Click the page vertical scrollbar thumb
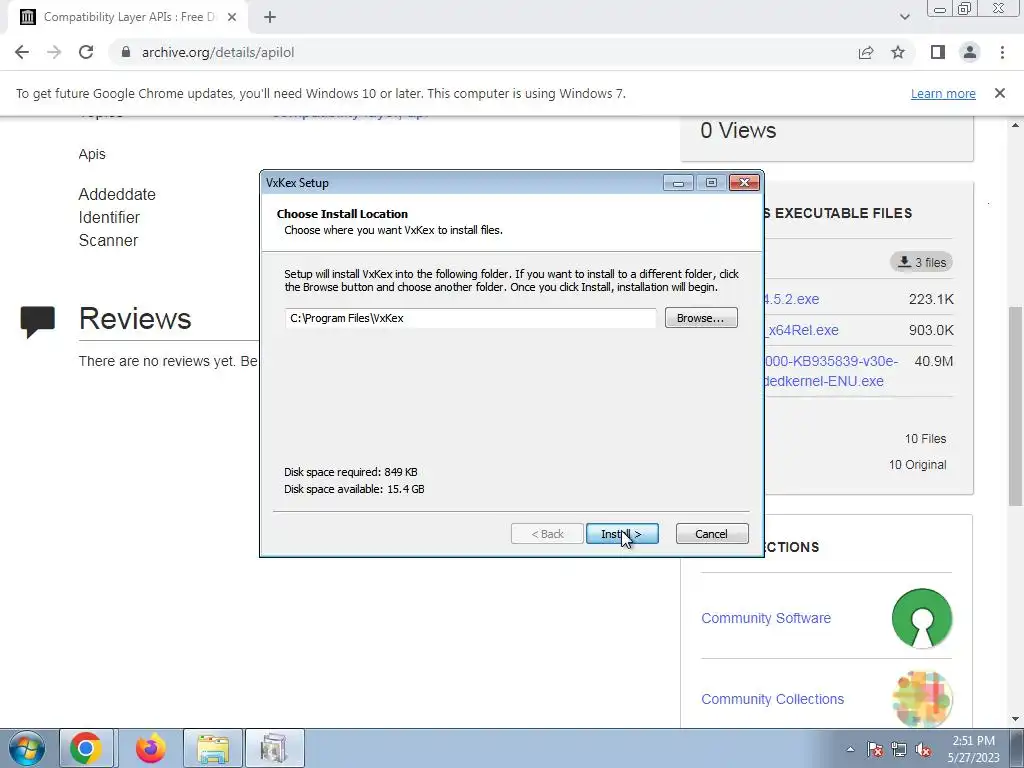Screen dimensions: 1024x768 [x=1016, y=406]
